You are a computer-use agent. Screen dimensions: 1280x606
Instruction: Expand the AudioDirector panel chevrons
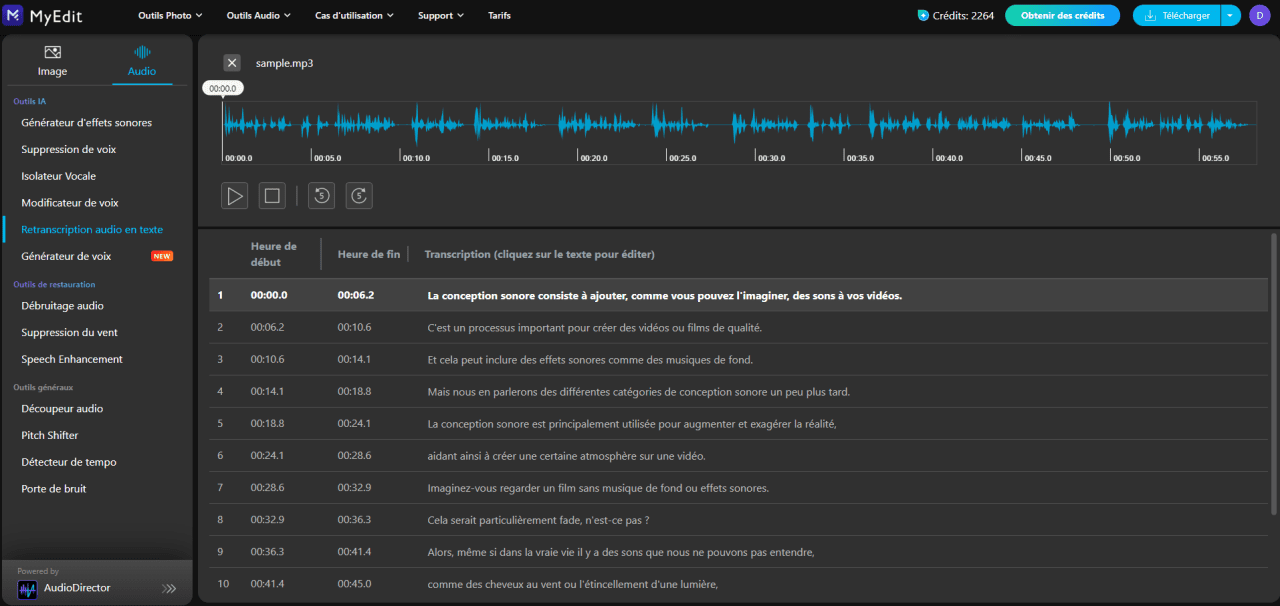point(169,589)
